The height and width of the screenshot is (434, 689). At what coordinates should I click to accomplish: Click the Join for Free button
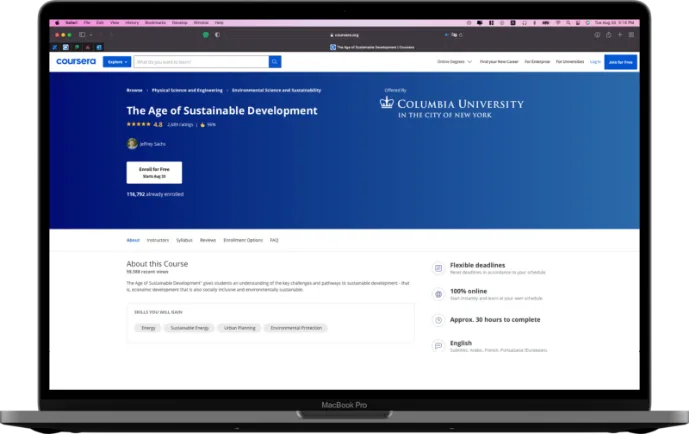620,62
